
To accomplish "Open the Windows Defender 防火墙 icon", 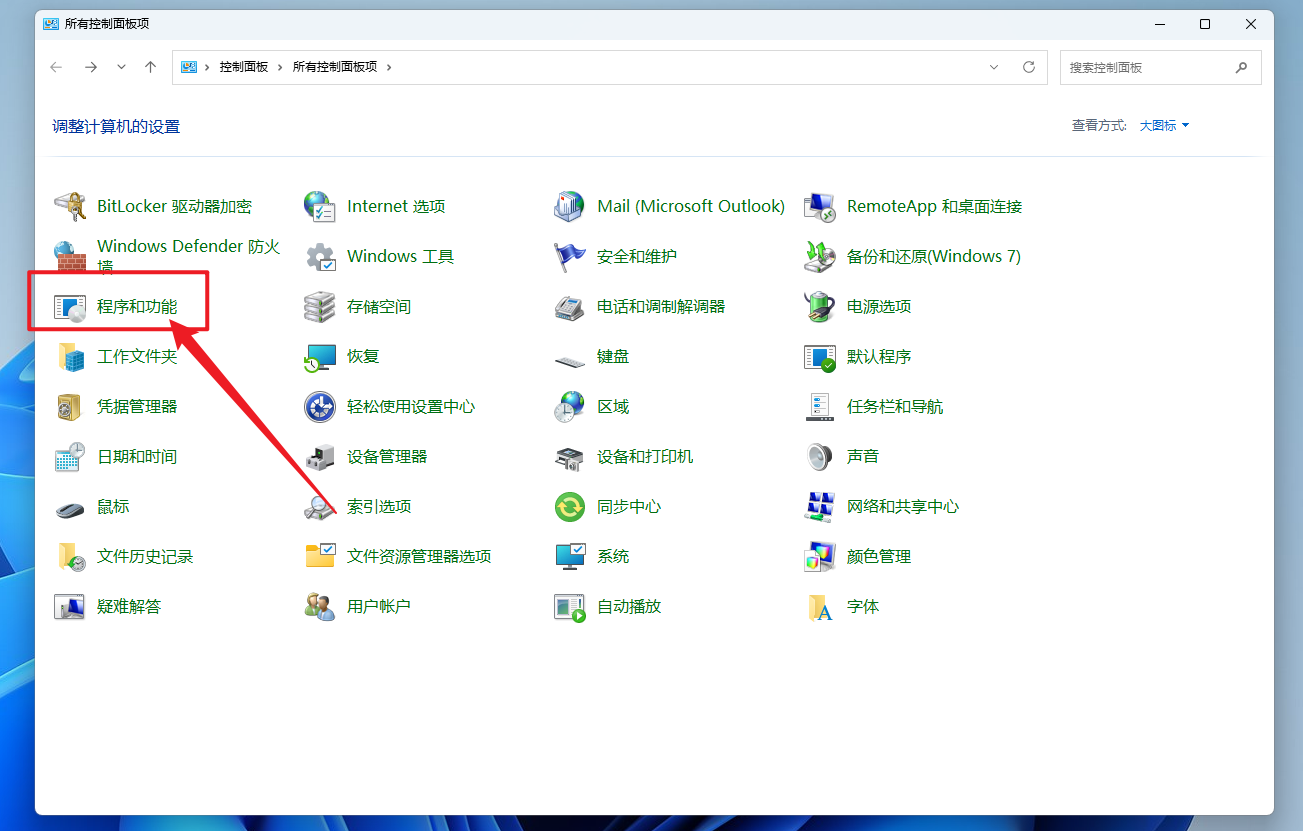I will click(x=70, y=257).
